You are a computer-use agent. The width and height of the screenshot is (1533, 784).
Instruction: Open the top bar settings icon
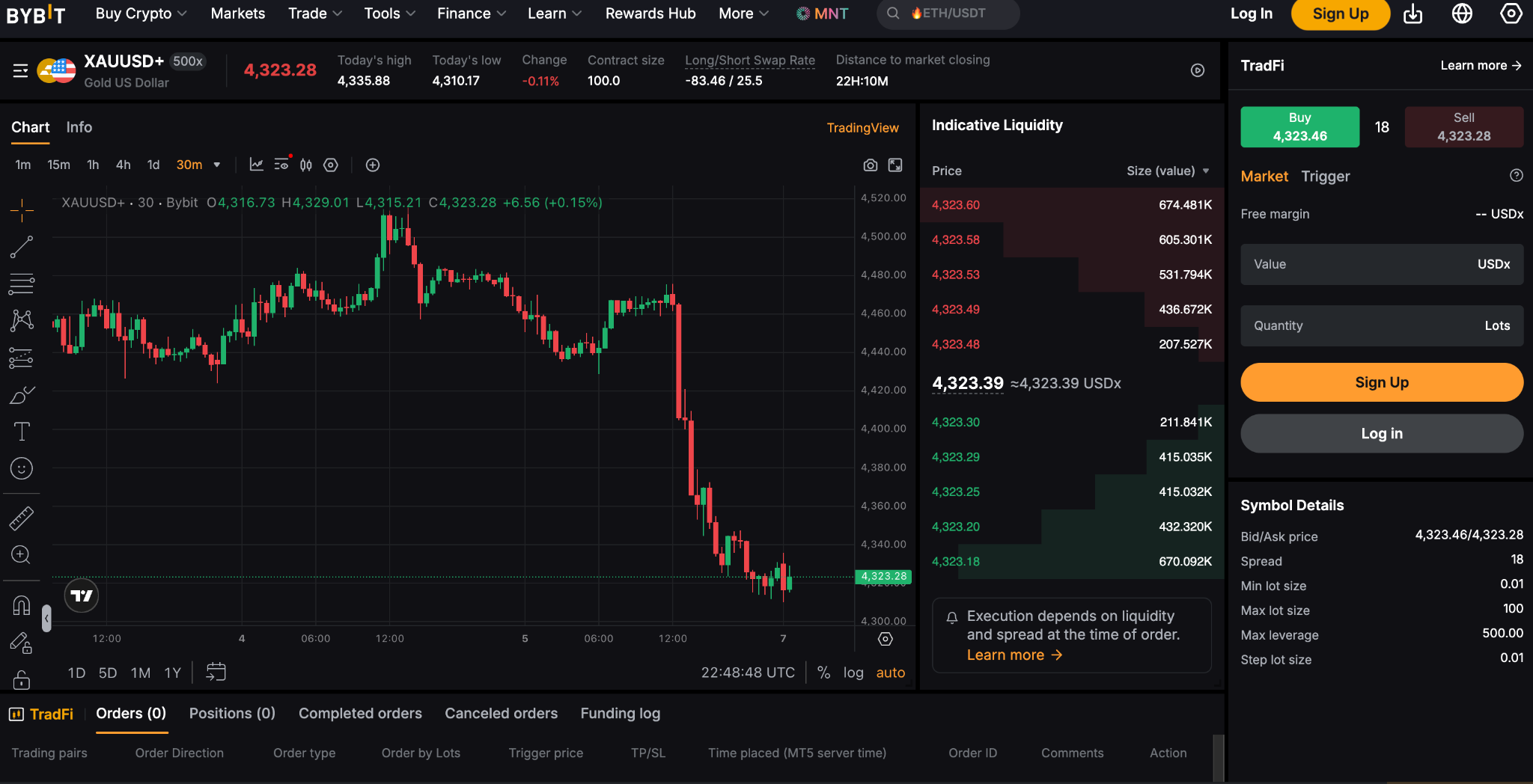click(1511, 13)
